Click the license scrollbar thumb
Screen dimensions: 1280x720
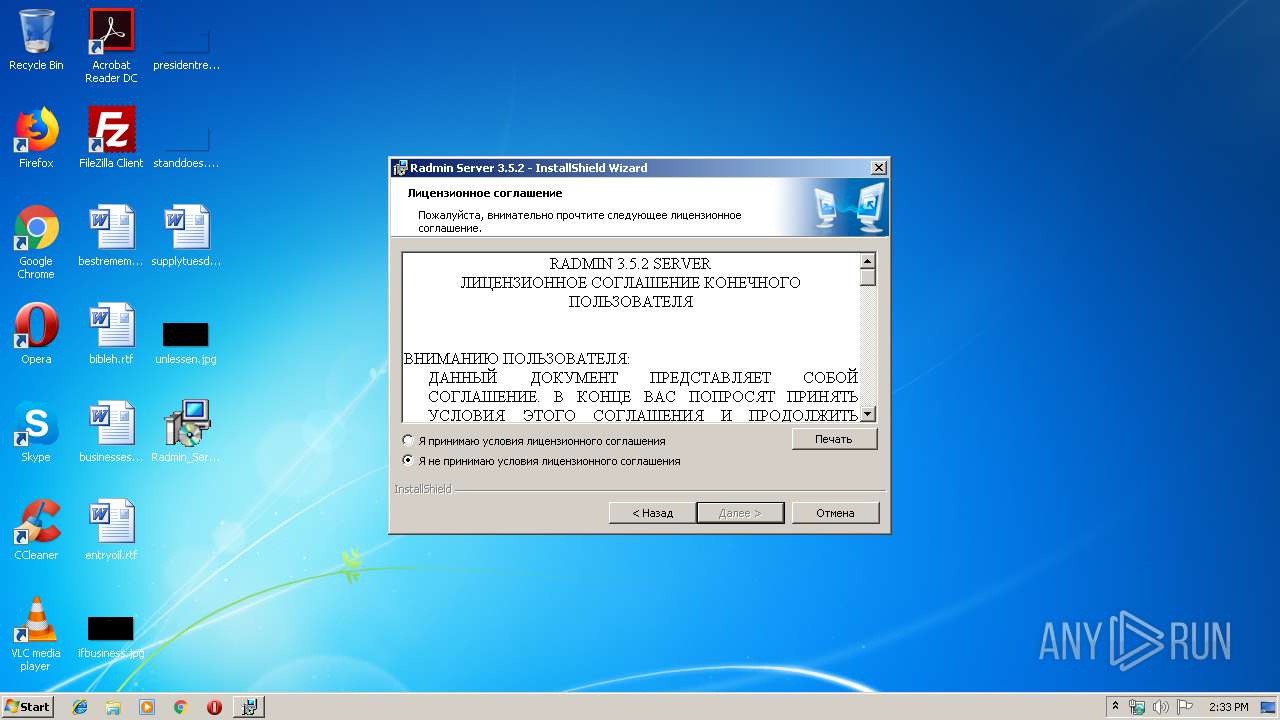click(x=868, y=278)
